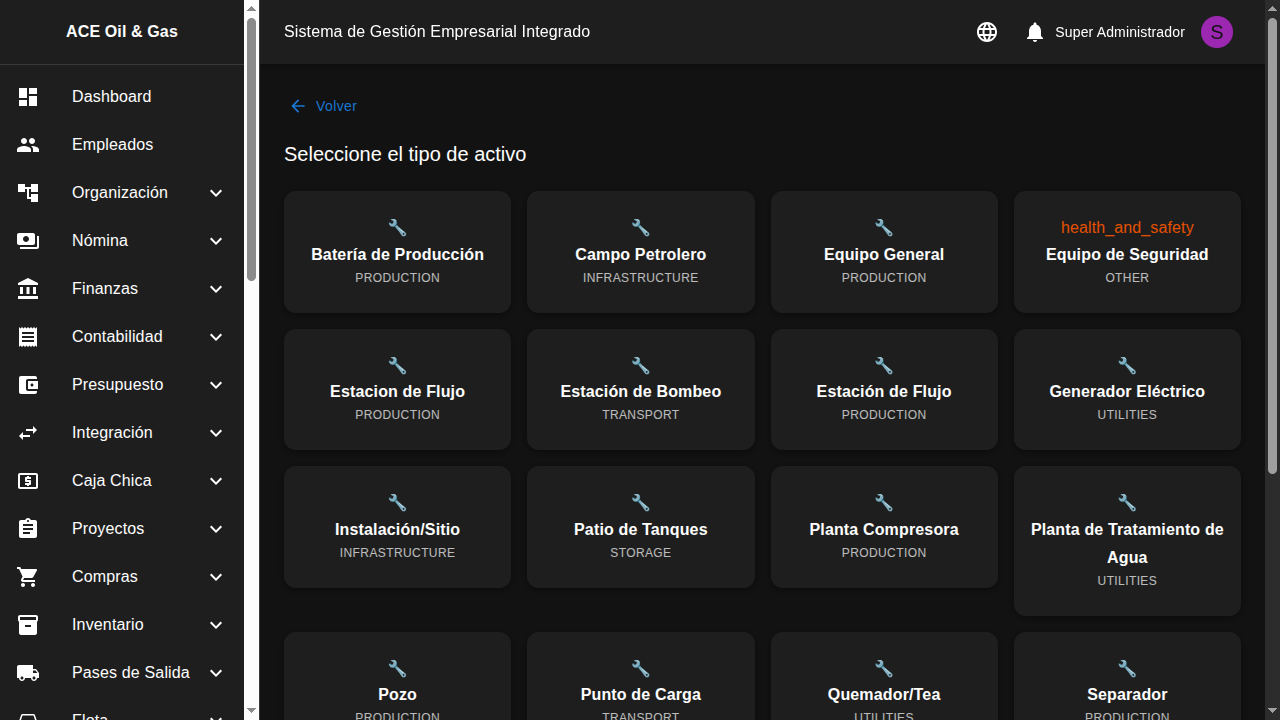Select the Batería de Producción asset card
Viewport: 1280px width, 720px height.
pos(397,252)
